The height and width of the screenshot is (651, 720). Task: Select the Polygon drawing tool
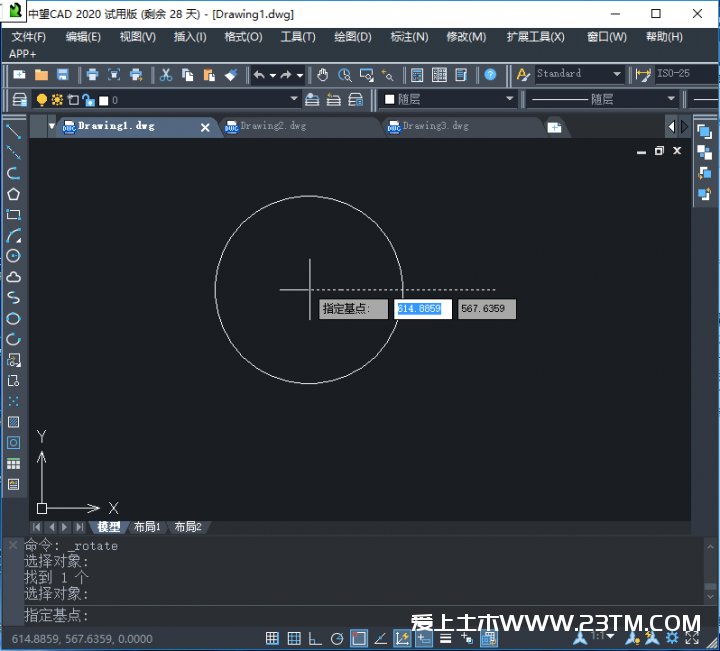point(13,194)
